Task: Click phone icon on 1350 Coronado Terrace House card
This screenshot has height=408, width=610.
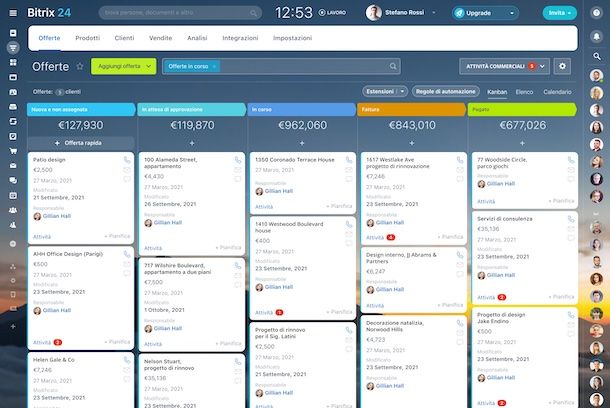Action: [x=349, y=160]
